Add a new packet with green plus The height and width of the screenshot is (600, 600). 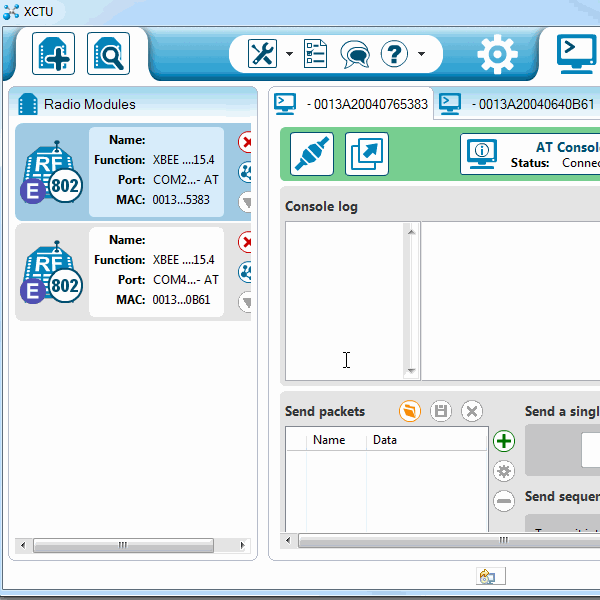[x=504, y=441]
